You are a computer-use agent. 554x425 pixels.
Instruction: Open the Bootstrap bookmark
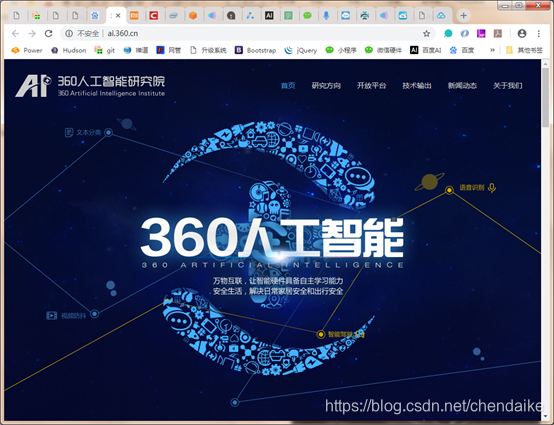[x=255, y=50]
